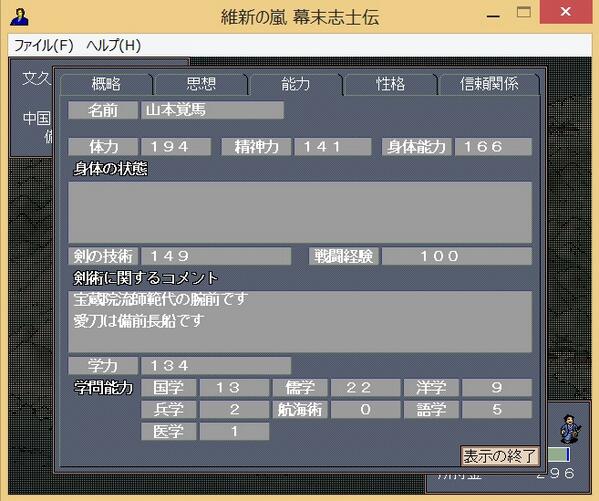The image size is (599, 501).
Task: Click the 296 money value in background panel
Action: pyautogui.click(x=555, y=473)
